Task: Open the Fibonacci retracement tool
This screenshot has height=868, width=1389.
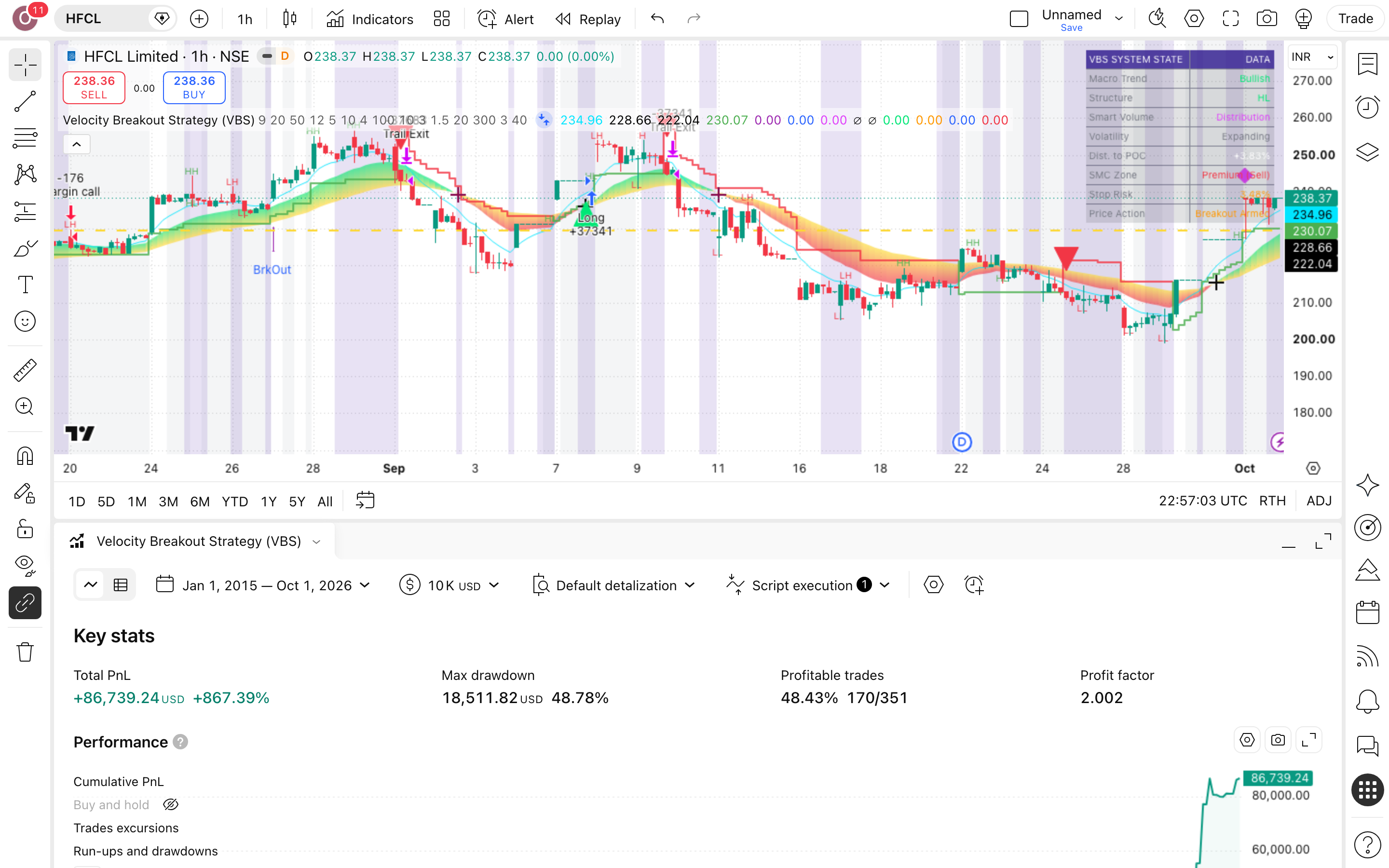Action: 25,138
